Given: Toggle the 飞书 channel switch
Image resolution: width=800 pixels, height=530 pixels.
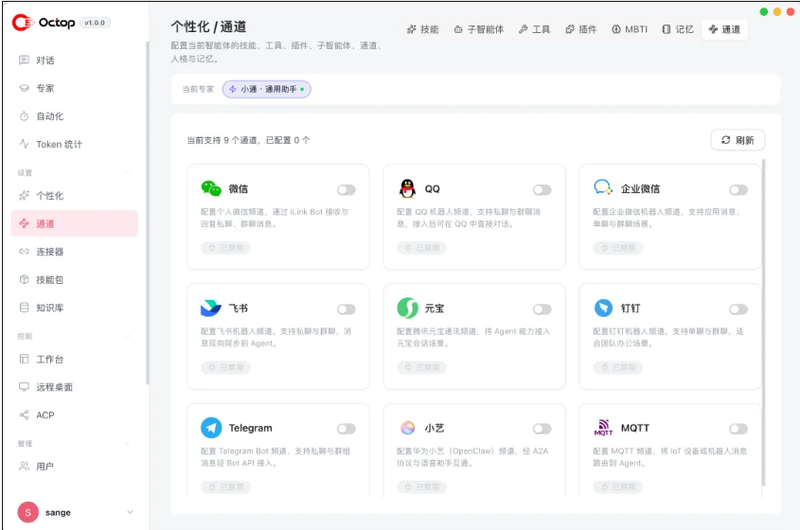Looking at the screenshot, I should pyautogui.click(x=346, y=309).
